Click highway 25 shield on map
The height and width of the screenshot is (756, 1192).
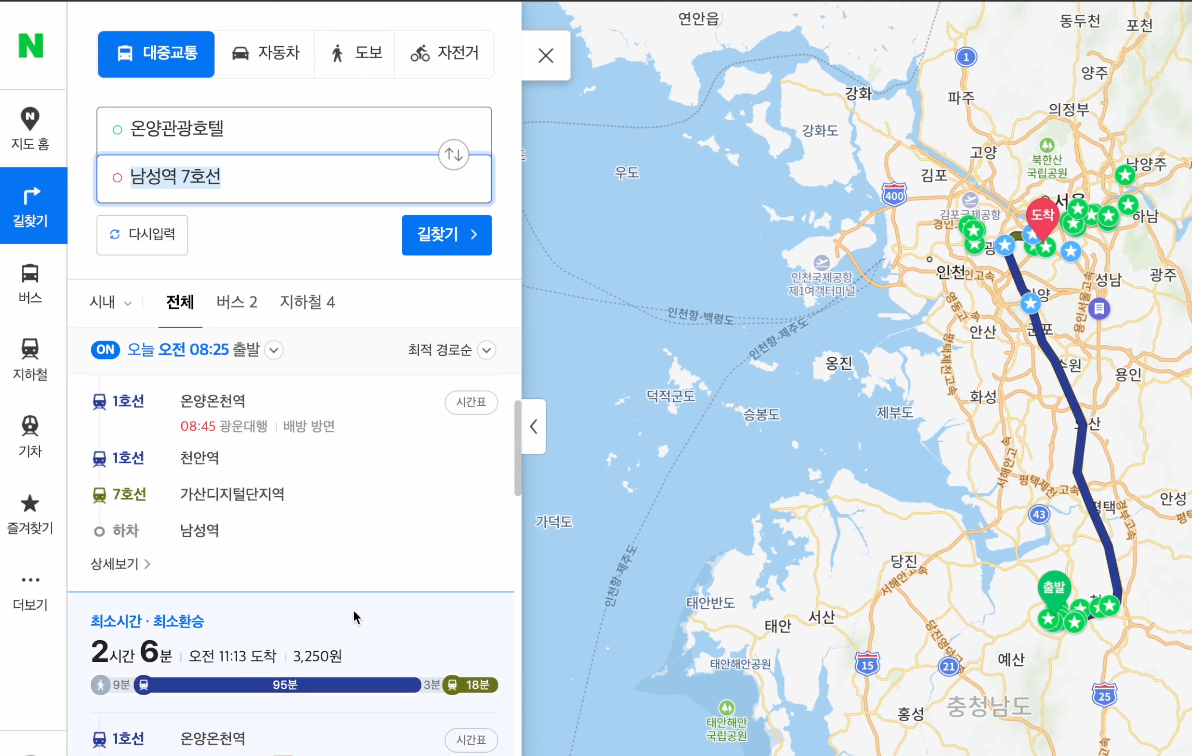(x=1105, y=694)
